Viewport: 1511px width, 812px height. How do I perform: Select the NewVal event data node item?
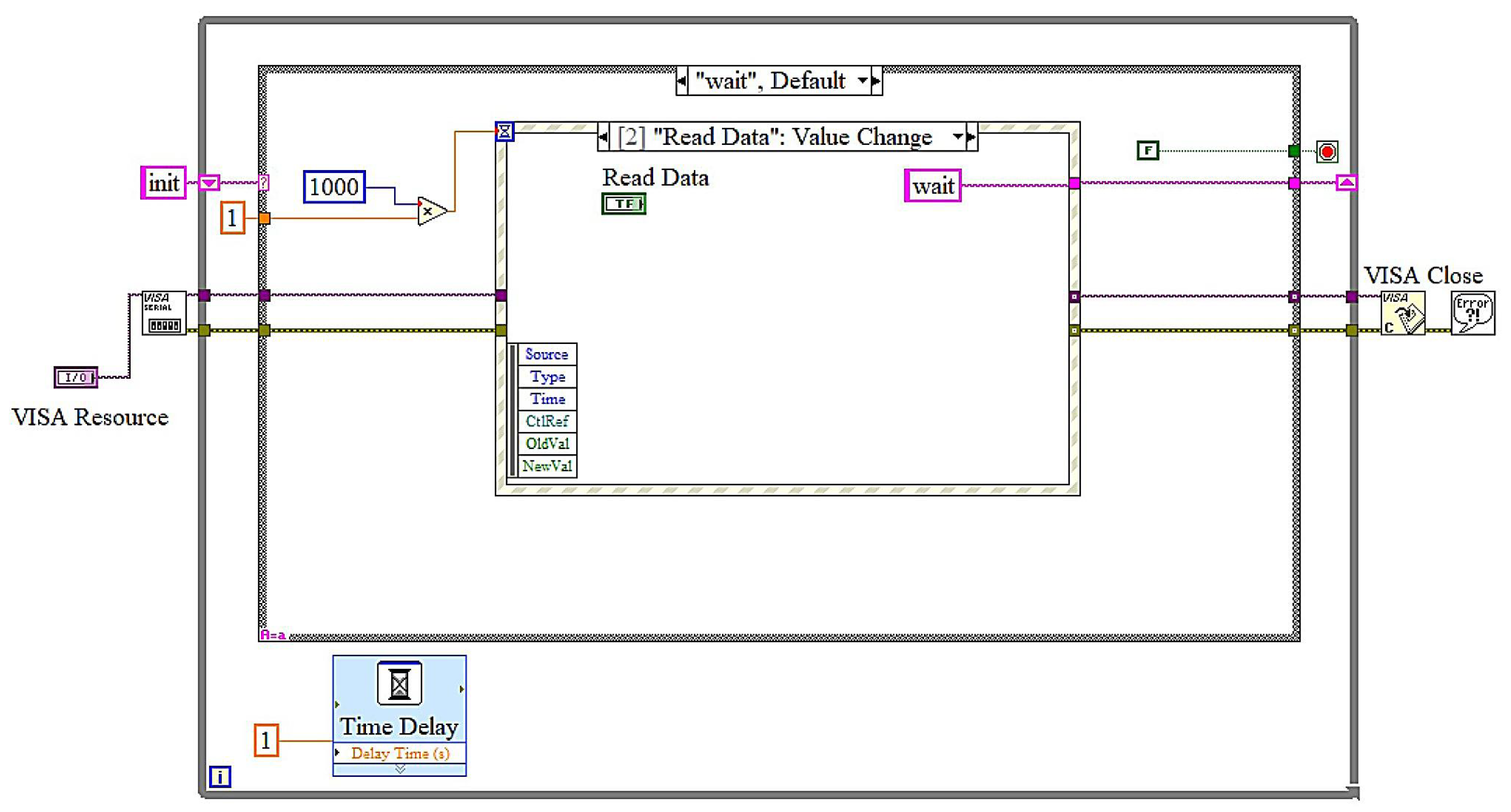click(546, 466)
